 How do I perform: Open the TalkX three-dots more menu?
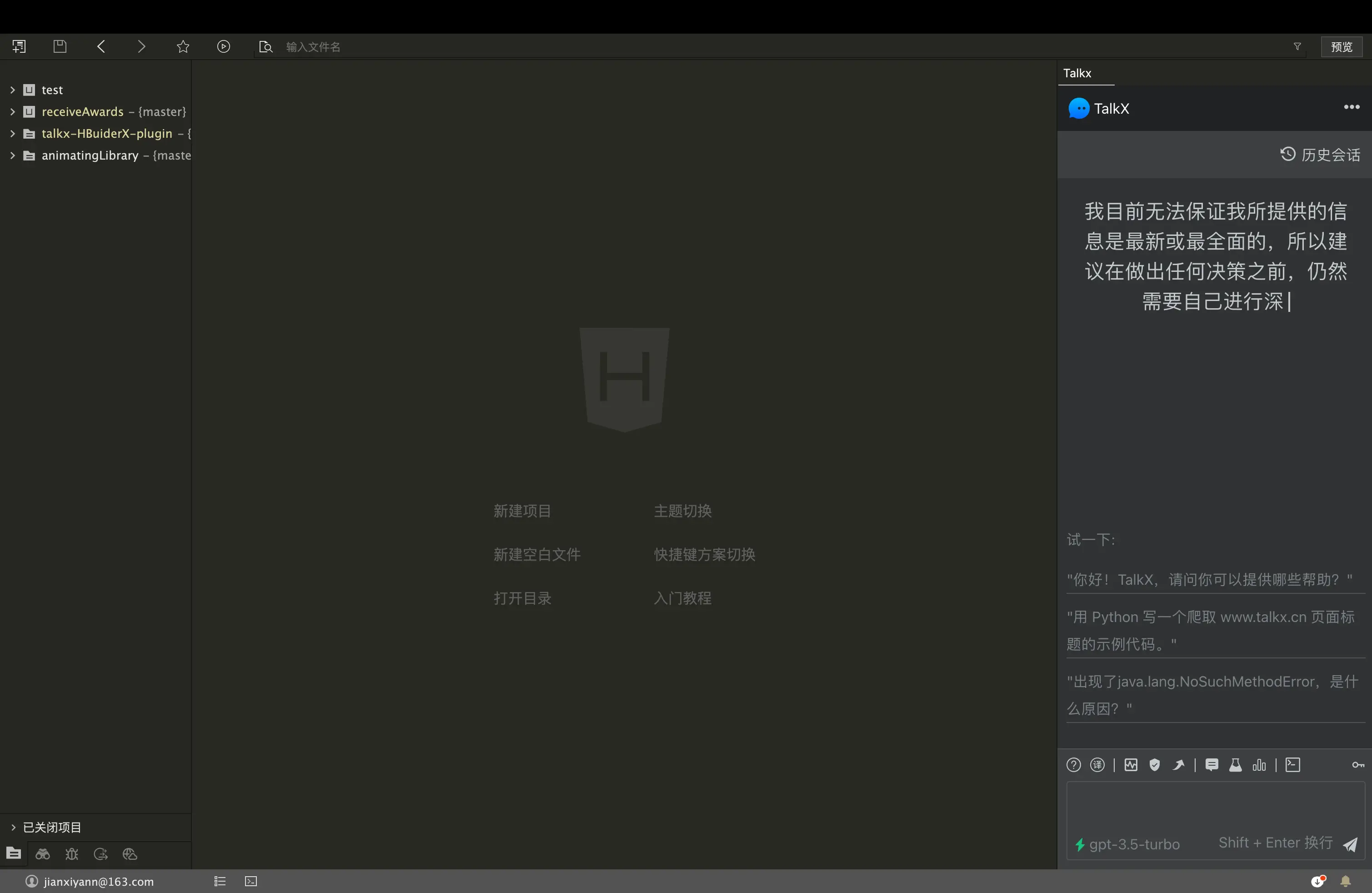(x=1352, y=107)
